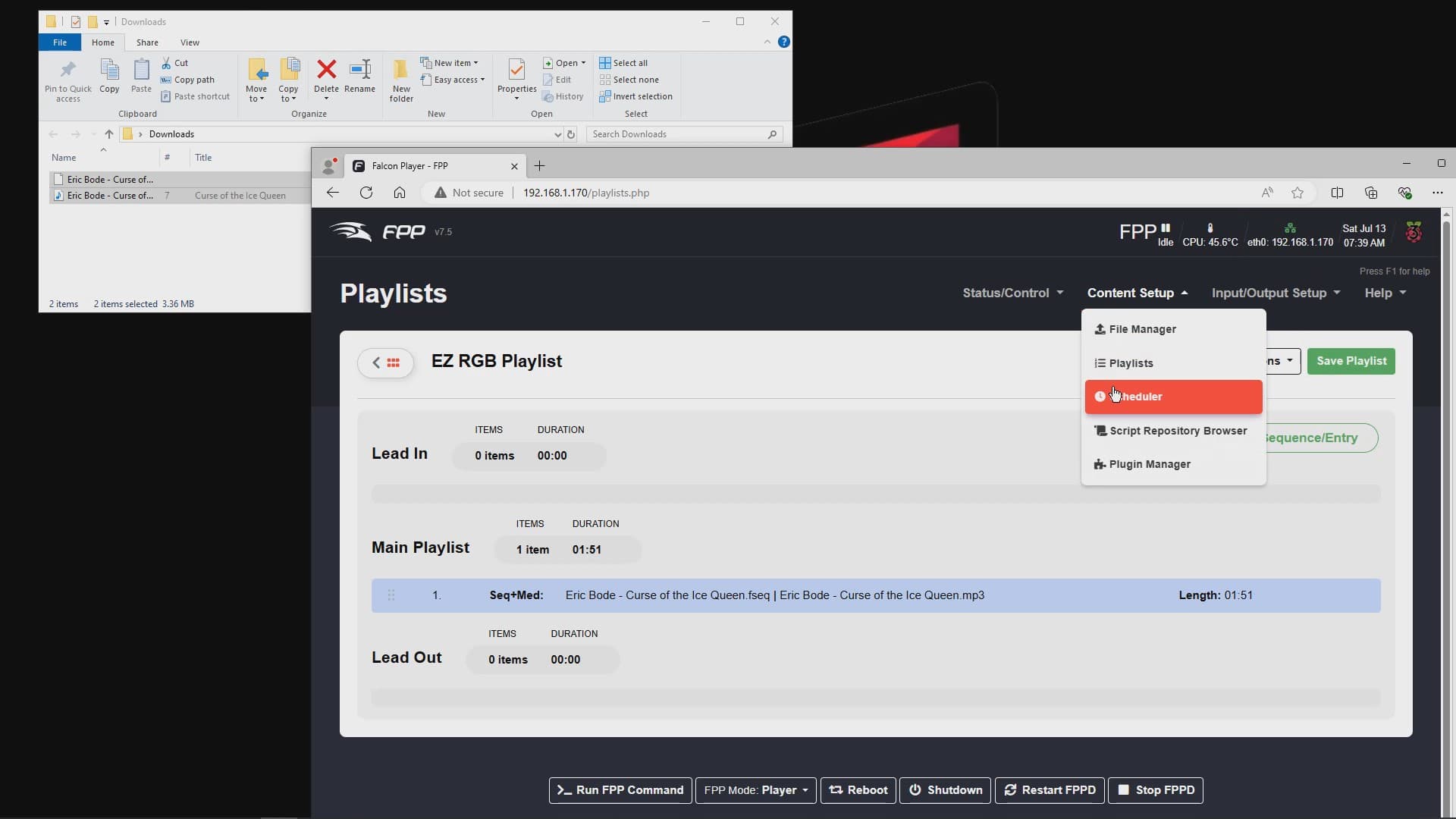Viewport: 1456px width, 819px height.
Task: Click History in the Open group
Action: pyautogui.click(x=563, y=96)
